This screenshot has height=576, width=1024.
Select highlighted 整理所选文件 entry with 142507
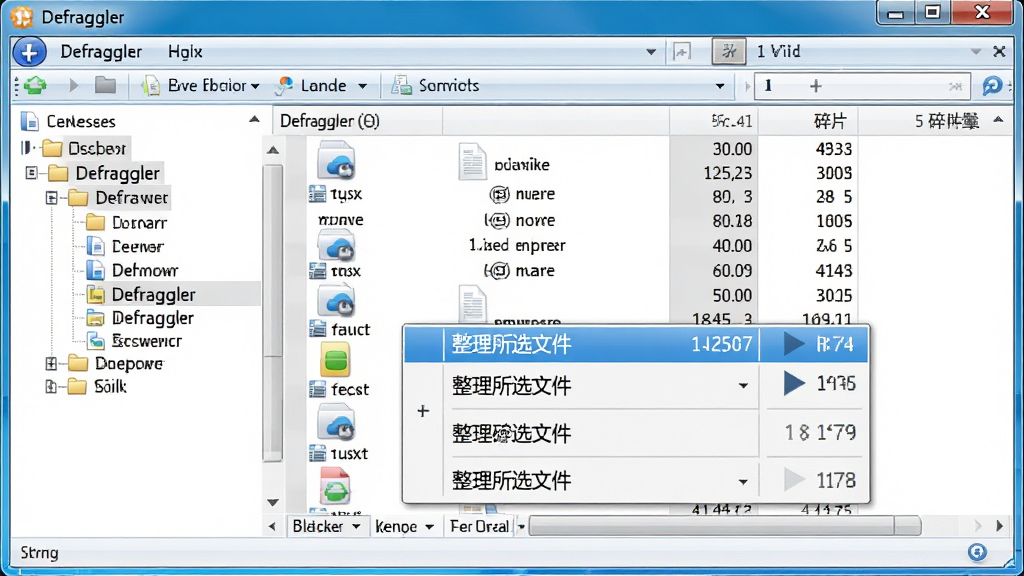tap(635, 344)
